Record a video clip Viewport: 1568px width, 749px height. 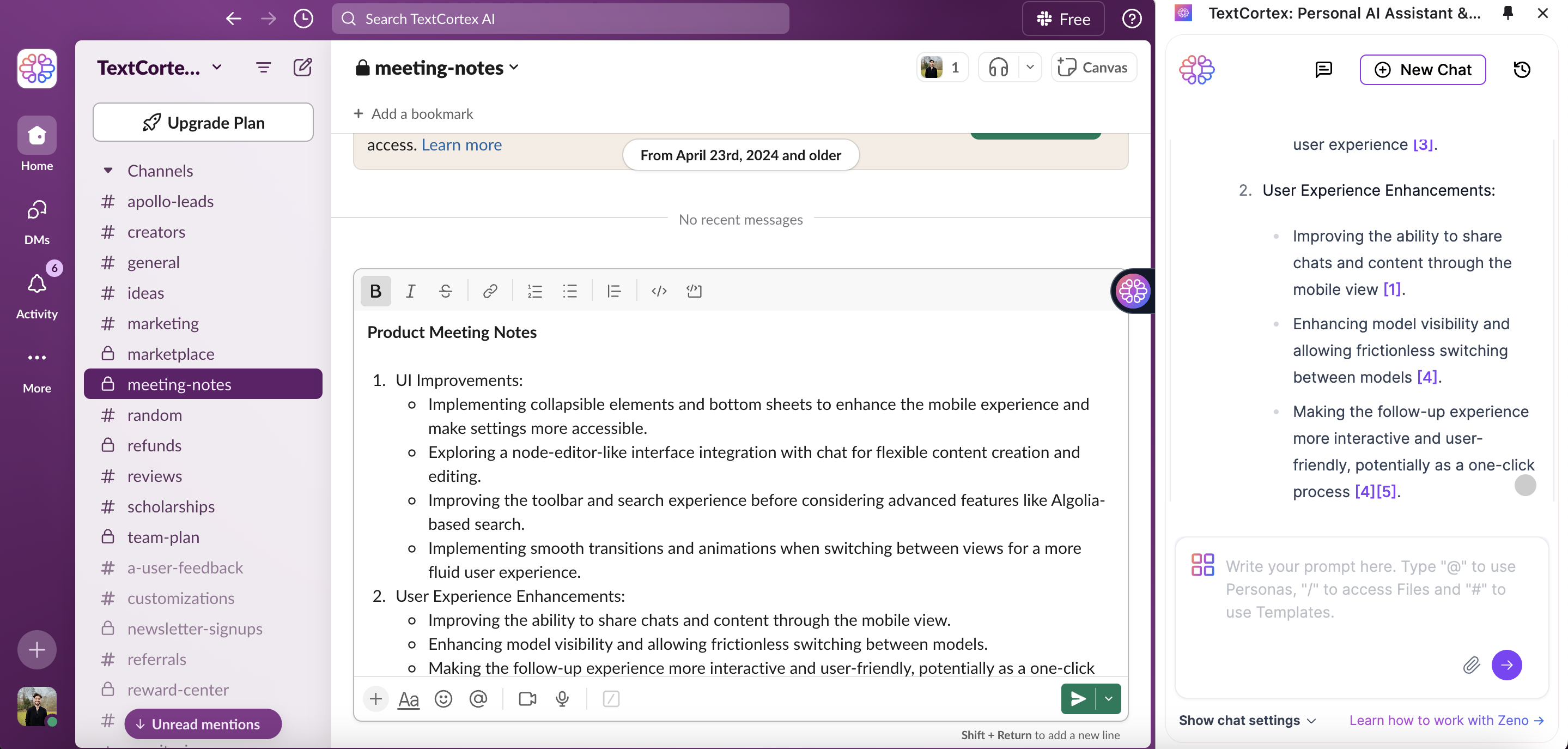(527, 698)
